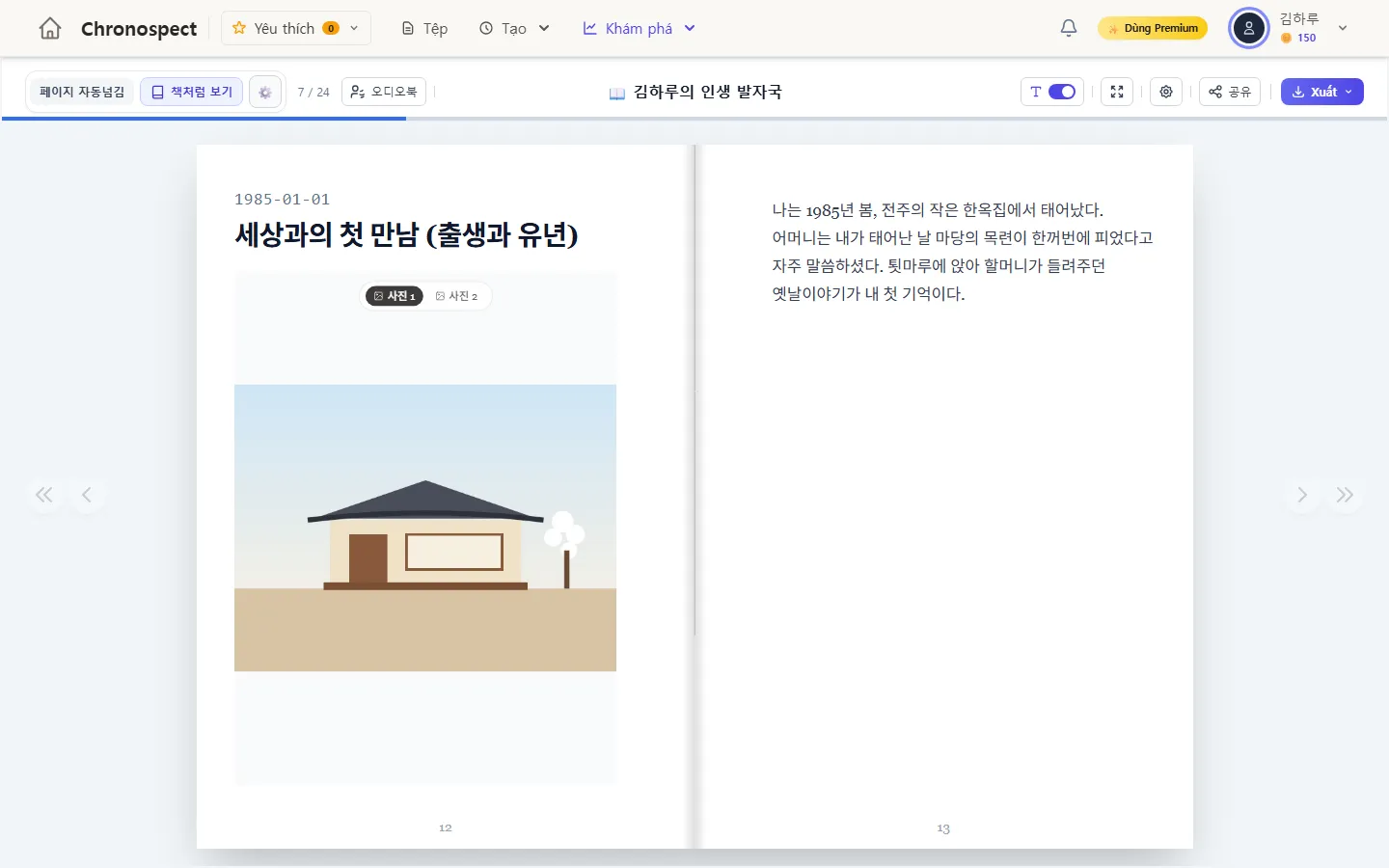
Task: Click page number 12
Action: pyautogui.click(x=446, y=827)
